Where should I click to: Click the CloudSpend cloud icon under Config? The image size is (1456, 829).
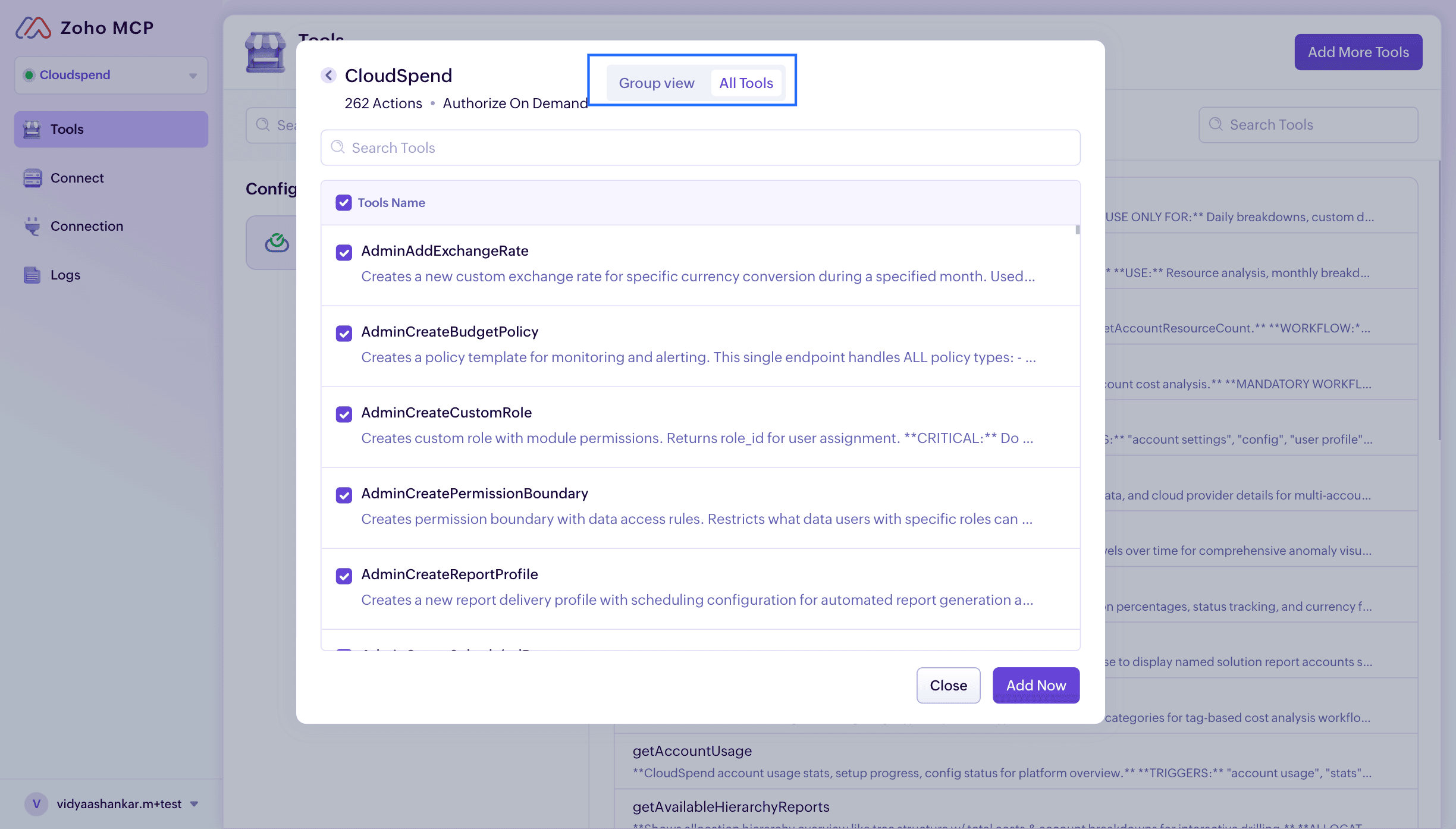coord(277,243)
